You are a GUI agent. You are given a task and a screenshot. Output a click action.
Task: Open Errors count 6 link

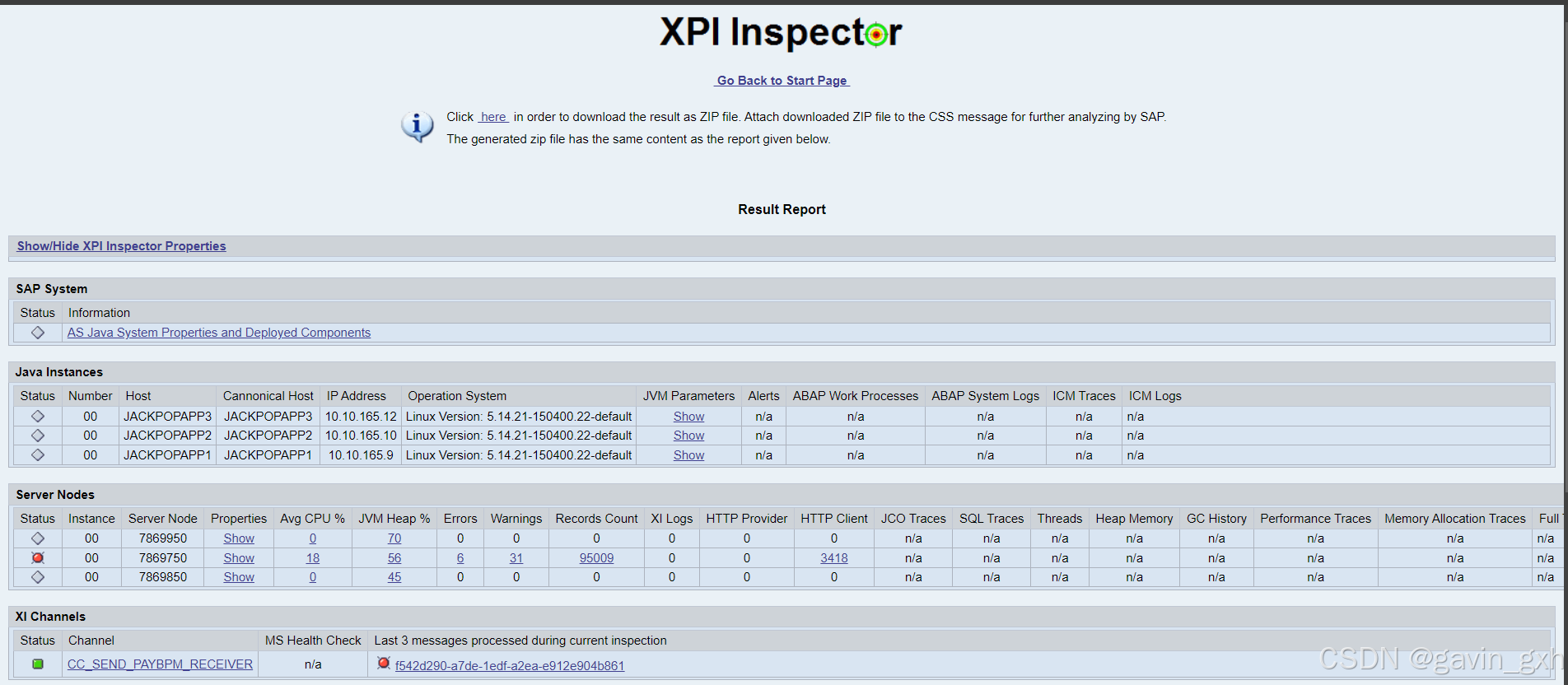(x=460, y=558)
